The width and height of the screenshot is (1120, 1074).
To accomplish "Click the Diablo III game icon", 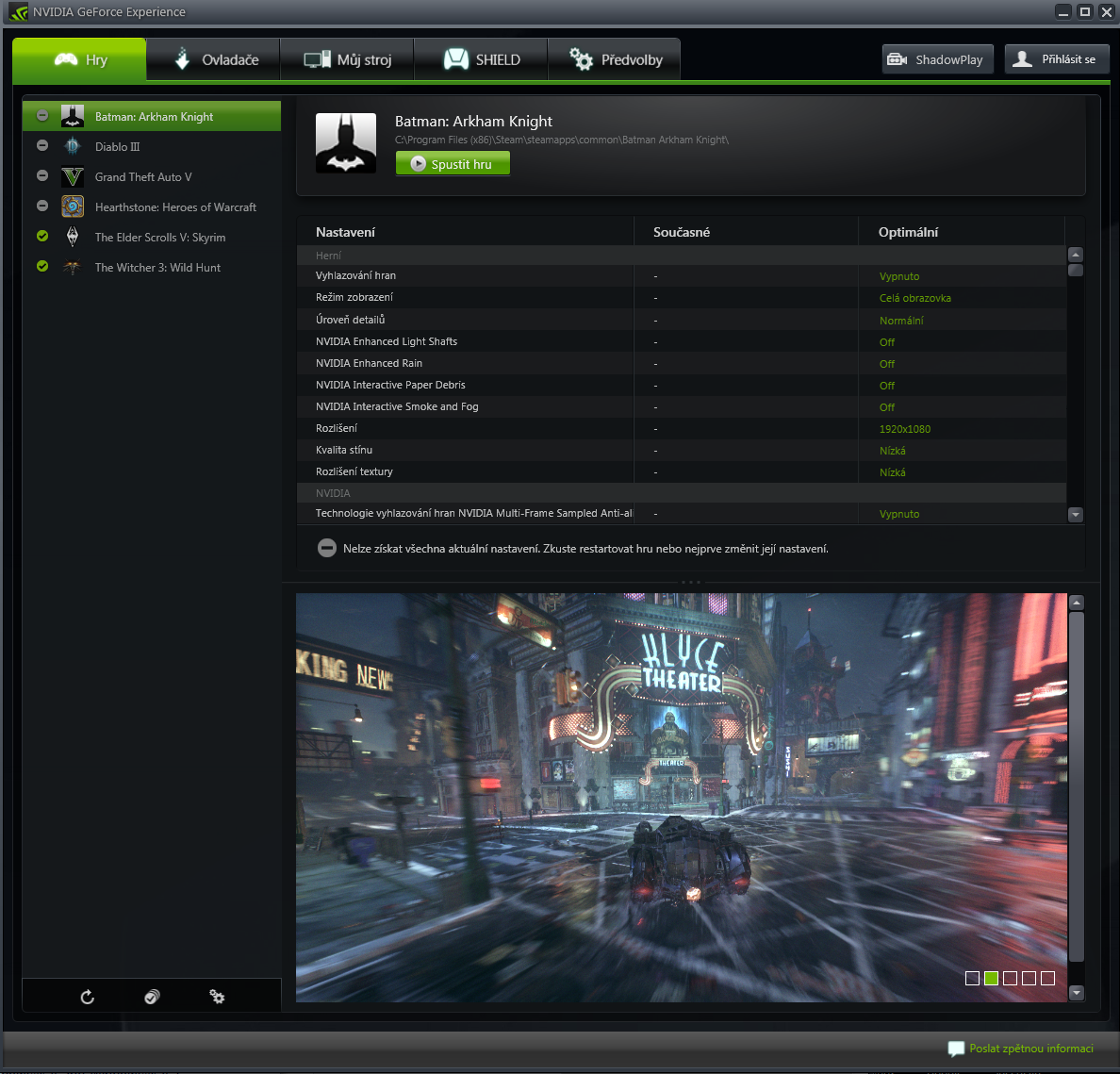I will click(73, 146).
